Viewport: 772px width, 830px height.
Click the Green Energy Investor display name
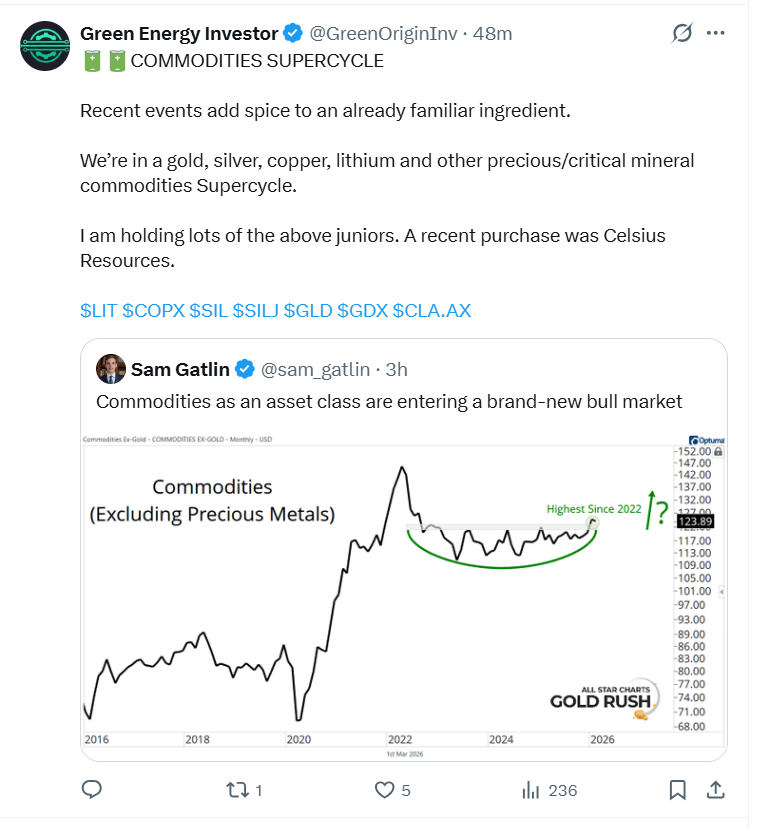pyautogui.click(x=179, y=33)
